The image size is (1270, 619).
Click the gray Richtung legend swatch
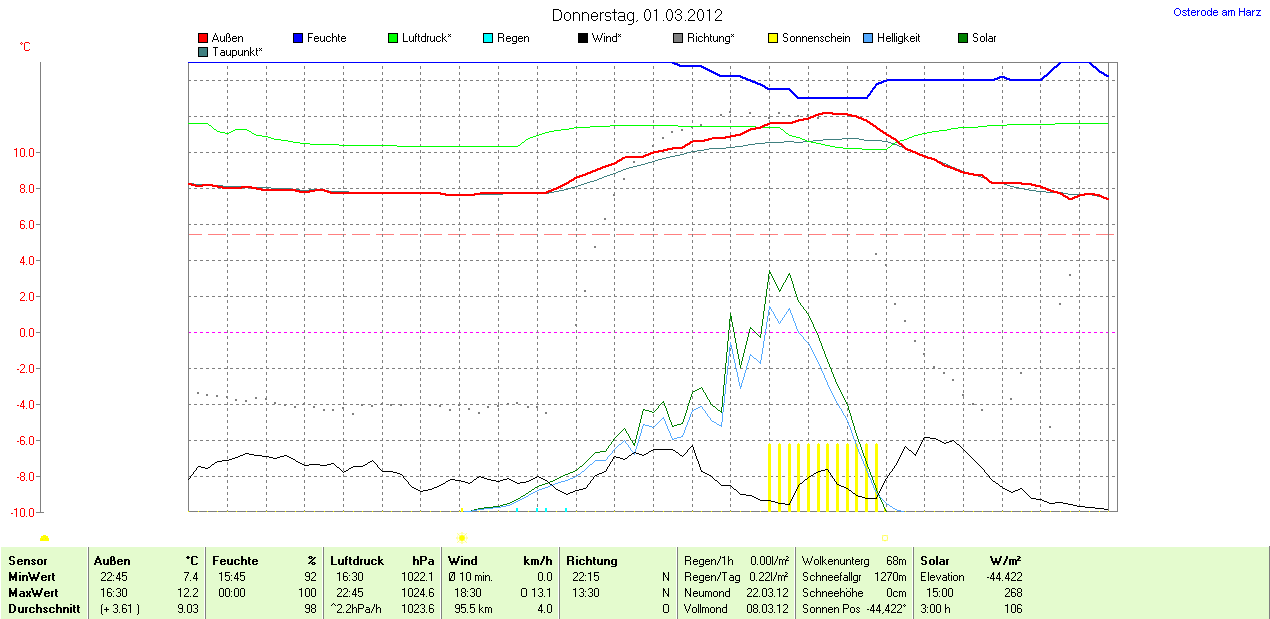(x=678, y=38)
